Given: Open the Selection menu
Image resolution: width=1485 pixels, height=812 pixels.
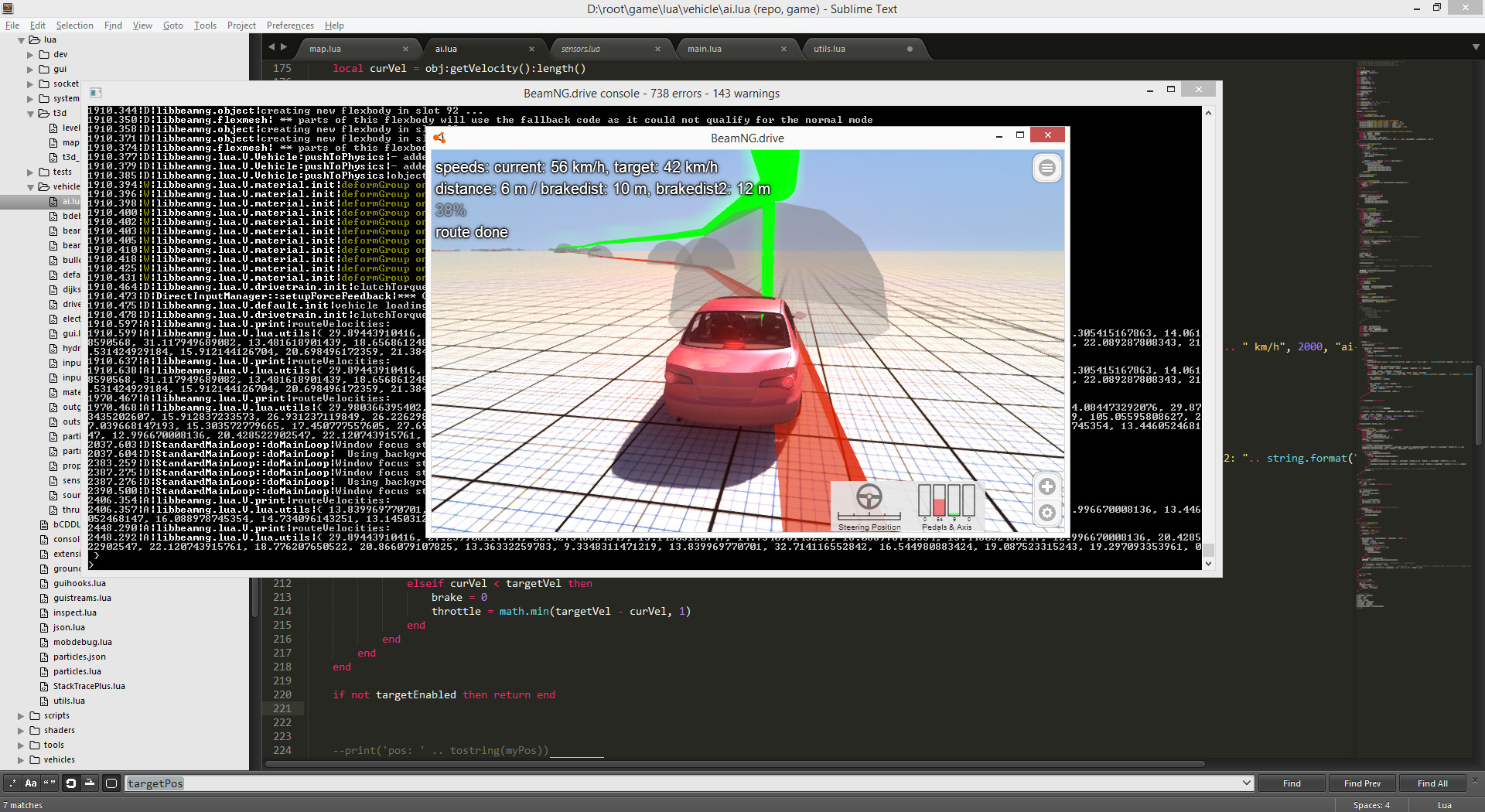Looking at the screenshot, I should pyautogui.click(x=74, y=26).
